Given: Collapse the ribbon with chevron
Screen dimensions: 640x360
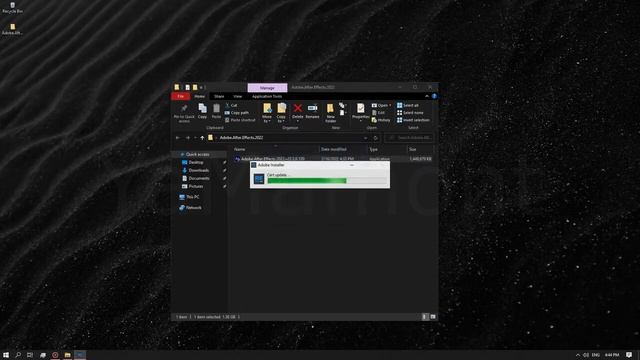Looking at the screenshot, I should click(x=427, y=96).
